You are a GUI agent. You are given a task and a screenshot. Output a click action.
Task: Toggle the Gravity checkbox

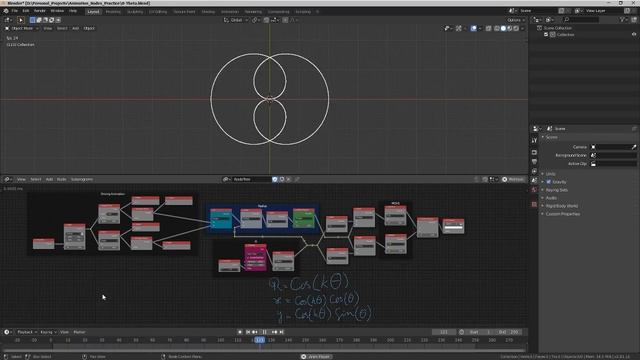(549, 182)
